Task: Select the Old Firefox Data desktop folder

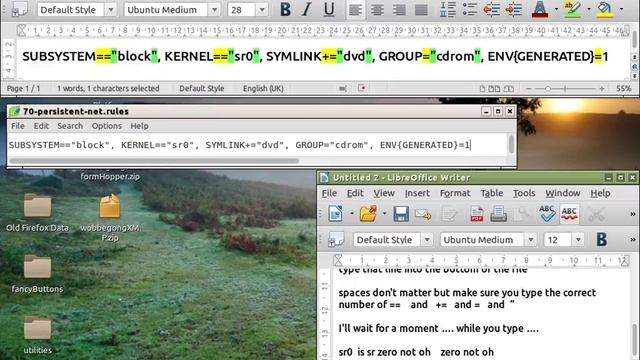Action: 37,213
